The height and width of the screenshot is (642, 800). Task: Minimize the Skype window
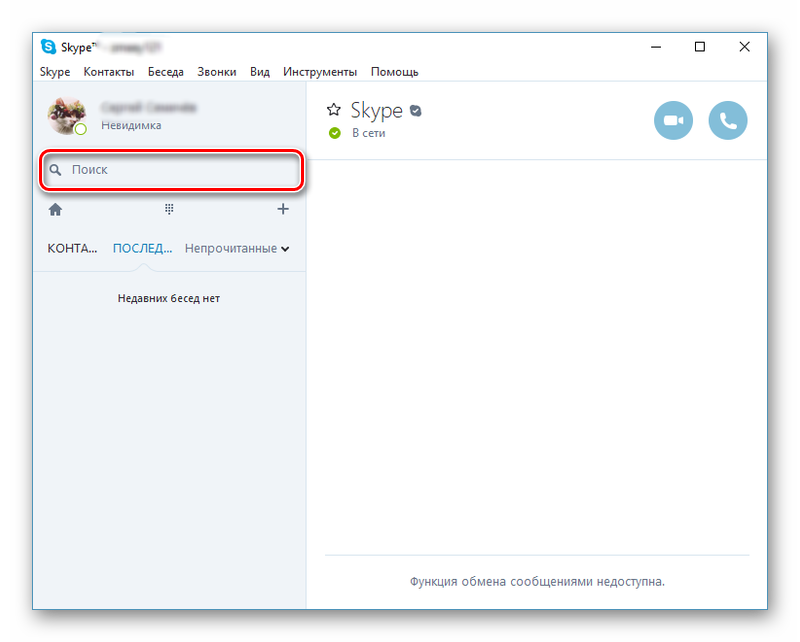(x=656, y=47)
